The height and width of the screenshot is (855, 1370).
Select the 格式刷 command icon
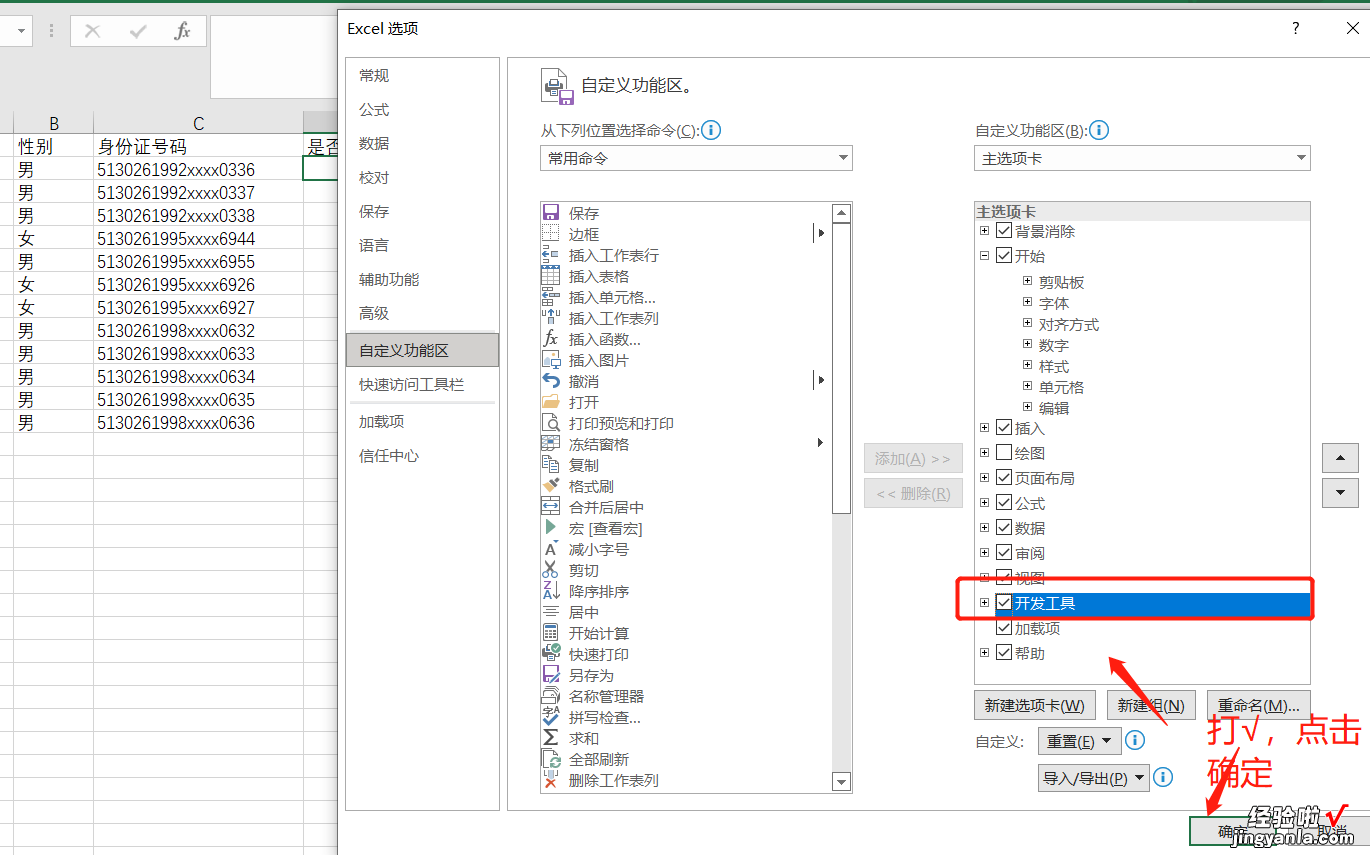(x=550, y=486)
